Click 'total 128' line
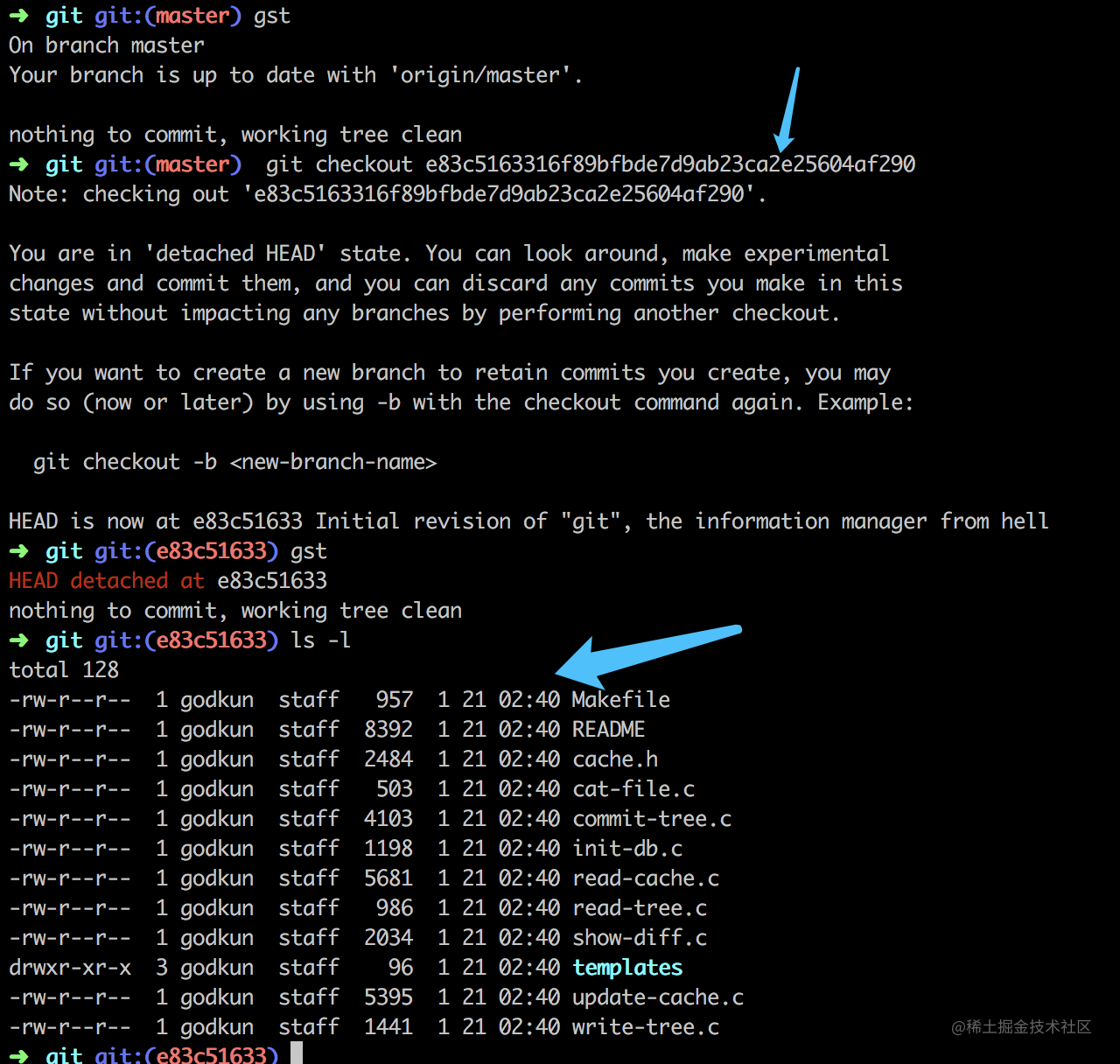Image resolution: width=1120 pixels, height=1064 pixels. click(64, 669)
